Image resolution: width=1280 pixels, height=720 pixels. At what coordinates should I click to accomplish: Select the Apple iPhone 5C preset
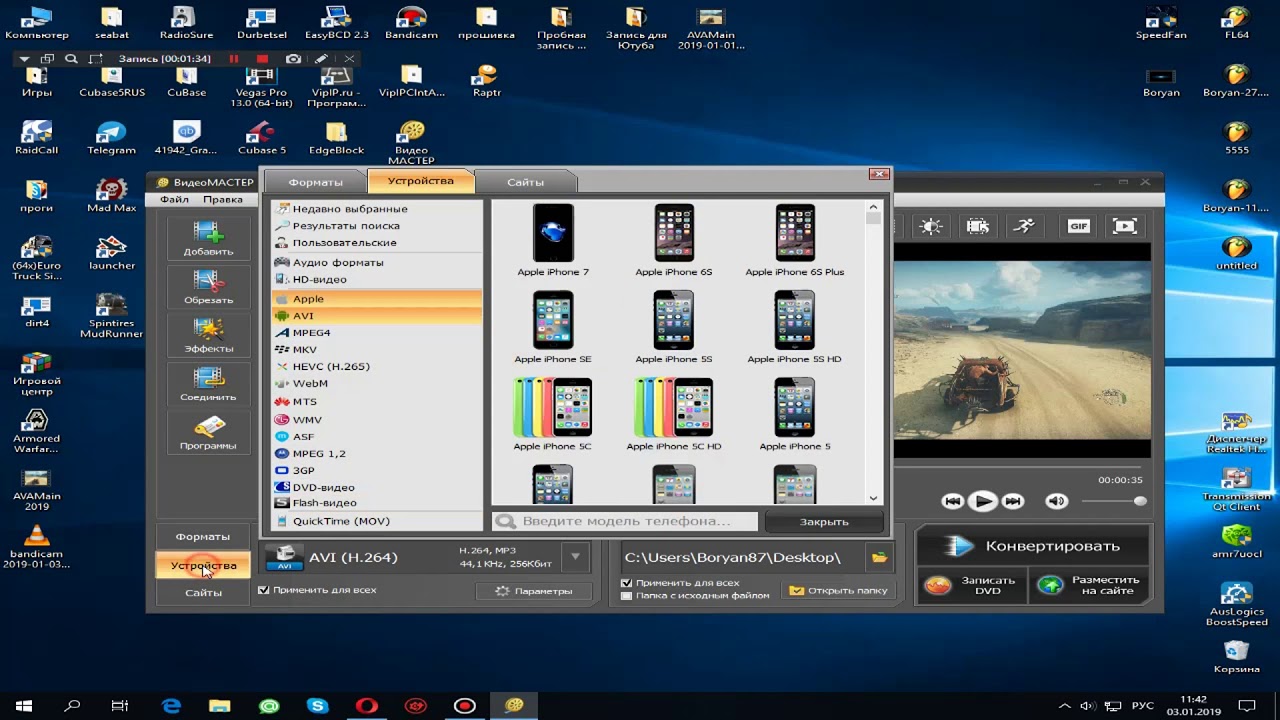(553, 414)
